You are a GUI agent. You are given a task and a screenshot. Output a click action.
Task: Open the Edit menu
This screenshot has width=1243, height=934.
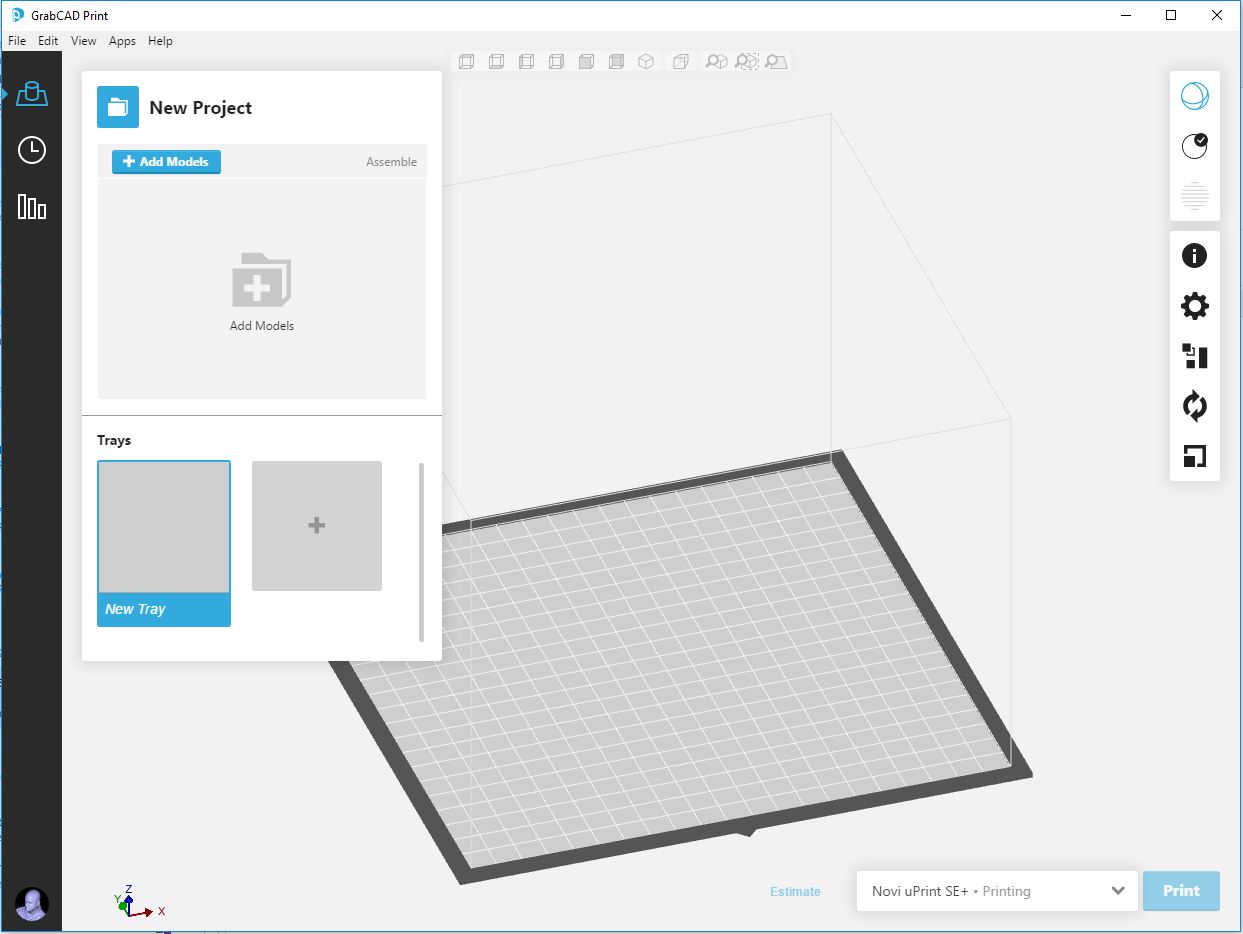point(48,41)
